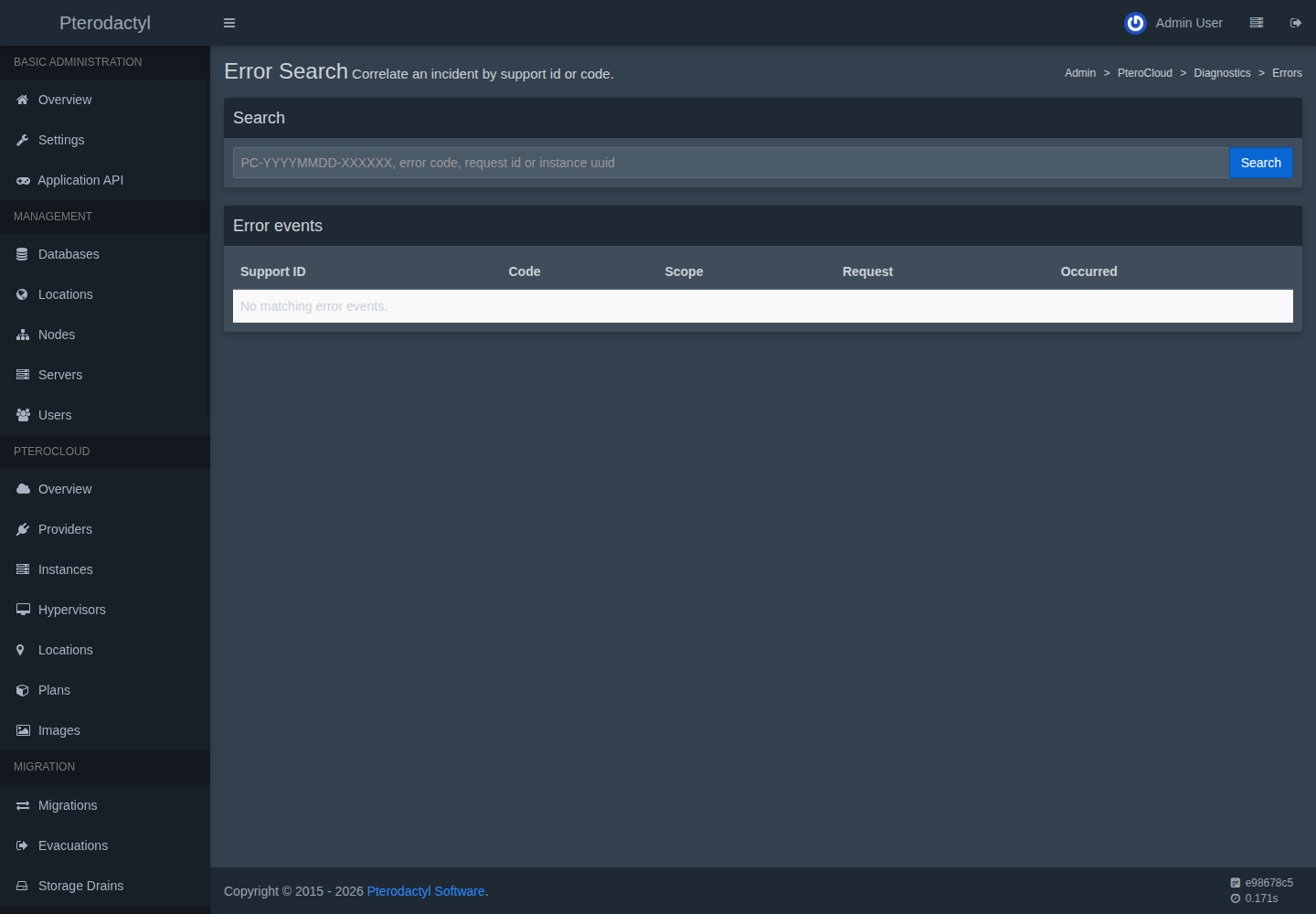Screen dimensions: 1316x914
Task: Click the exchange arrows icon for Migrations
Action: click(x=23, y=805)
